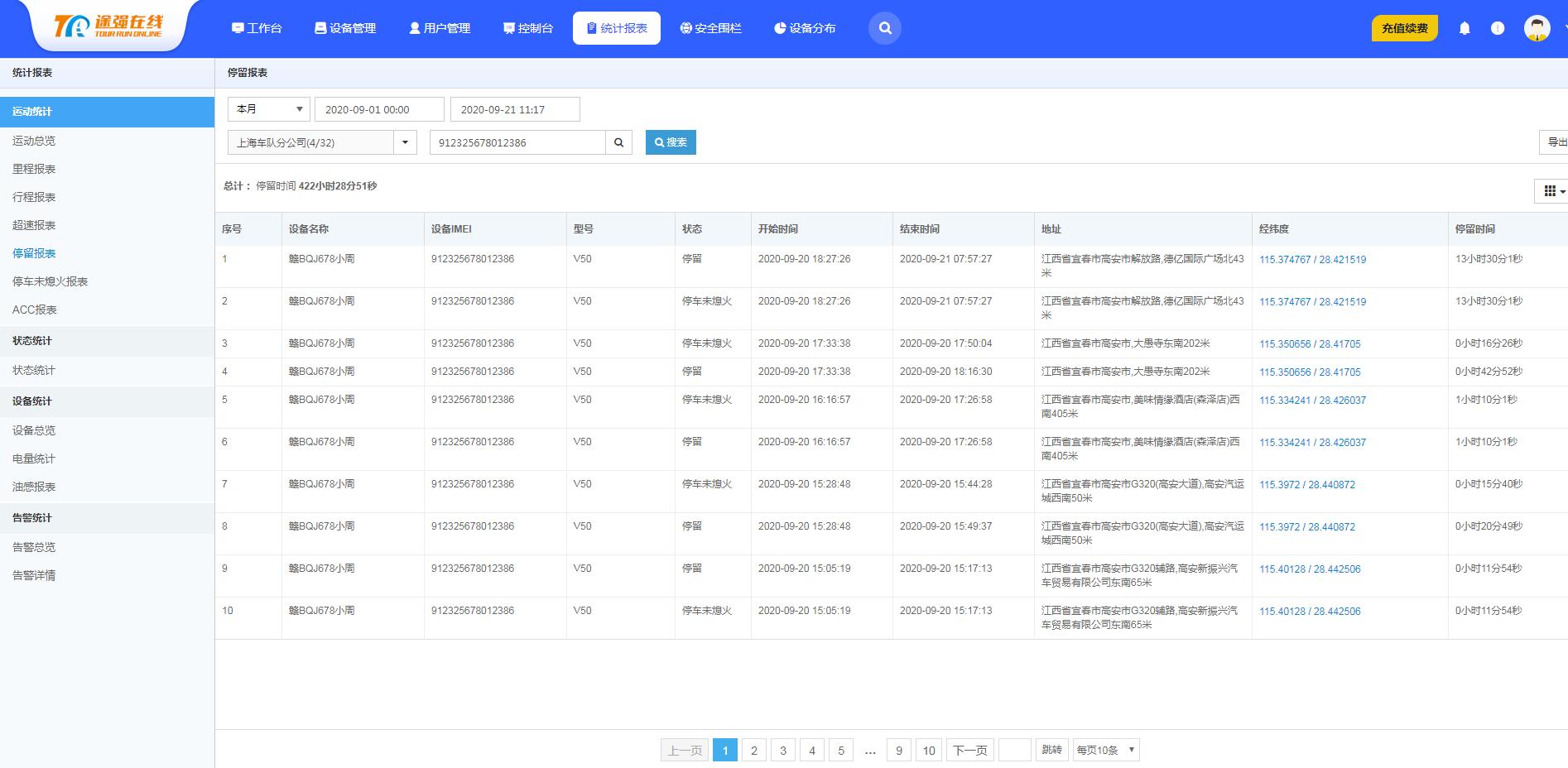This screenshot has width=1568, height=768.
Task: Open 告警总览 in sidebar
Action: (x=34, y=547)
